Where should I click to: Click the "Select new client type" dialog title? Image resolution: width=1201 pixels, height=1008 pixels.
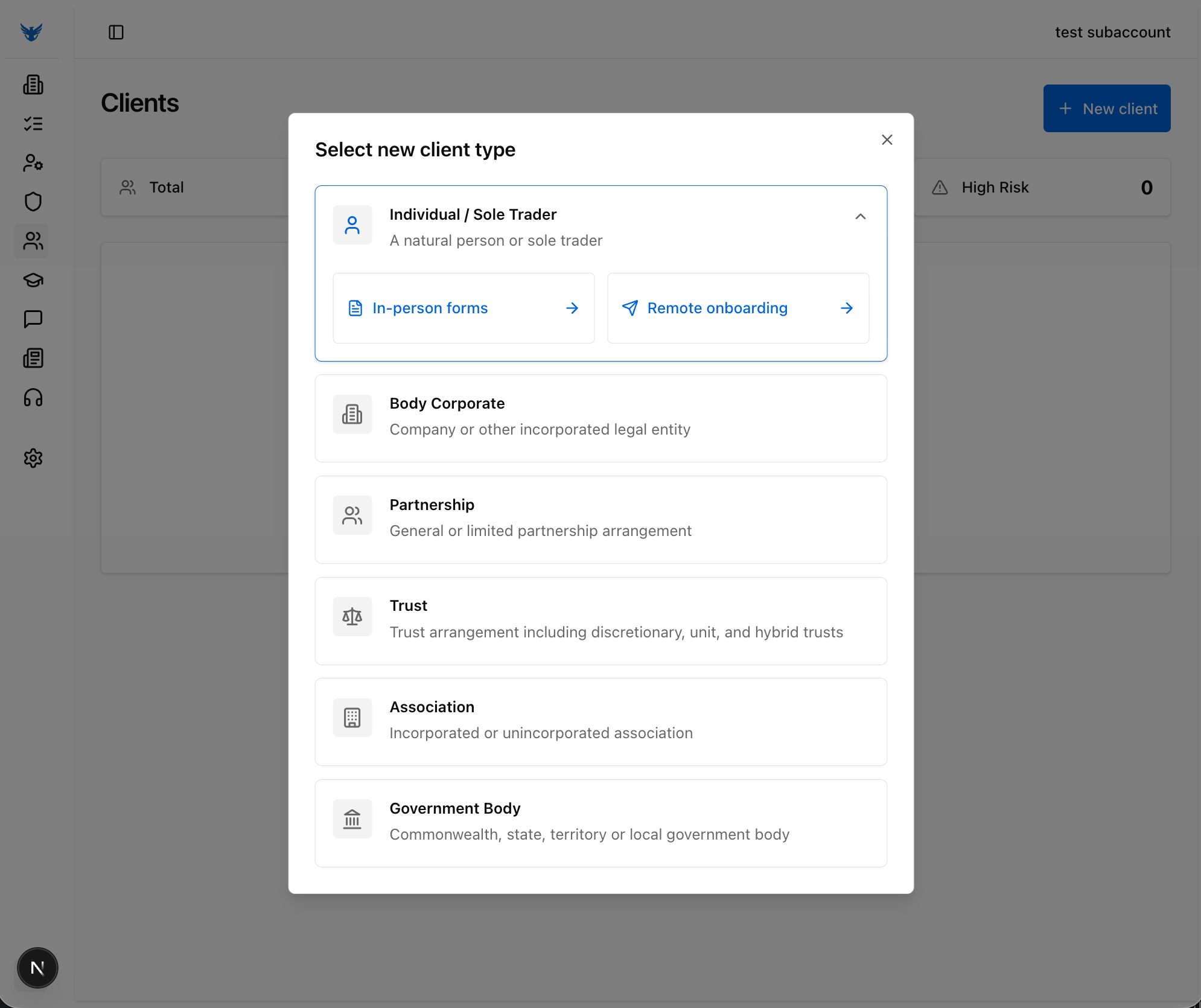tap(415, 150)
